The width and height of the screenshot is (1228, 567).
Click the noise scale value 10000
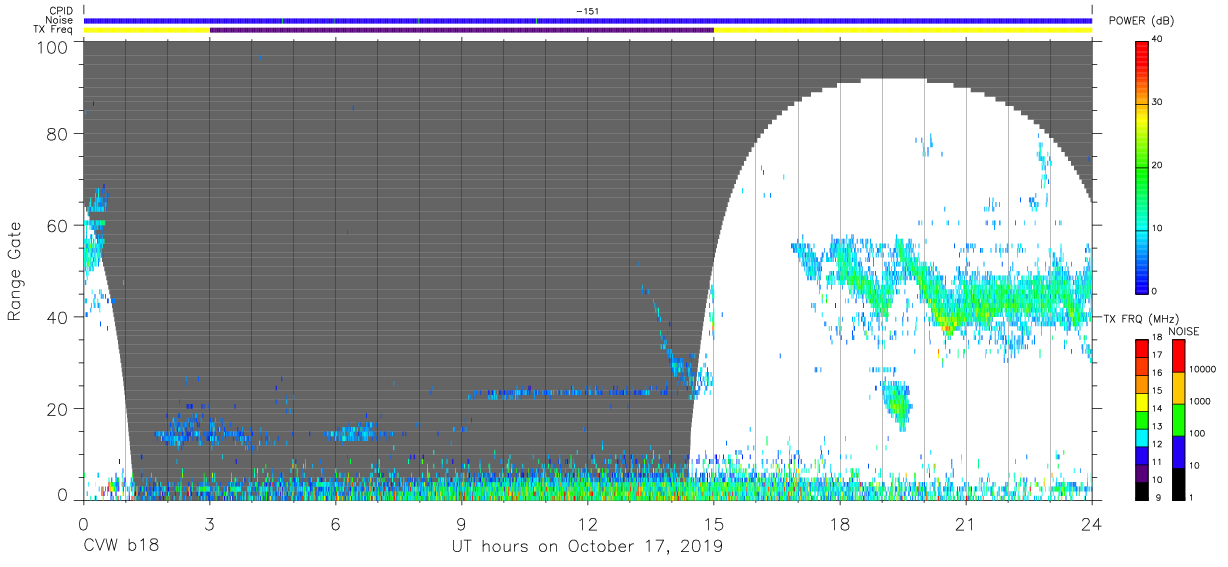[x=1202, y=369]
